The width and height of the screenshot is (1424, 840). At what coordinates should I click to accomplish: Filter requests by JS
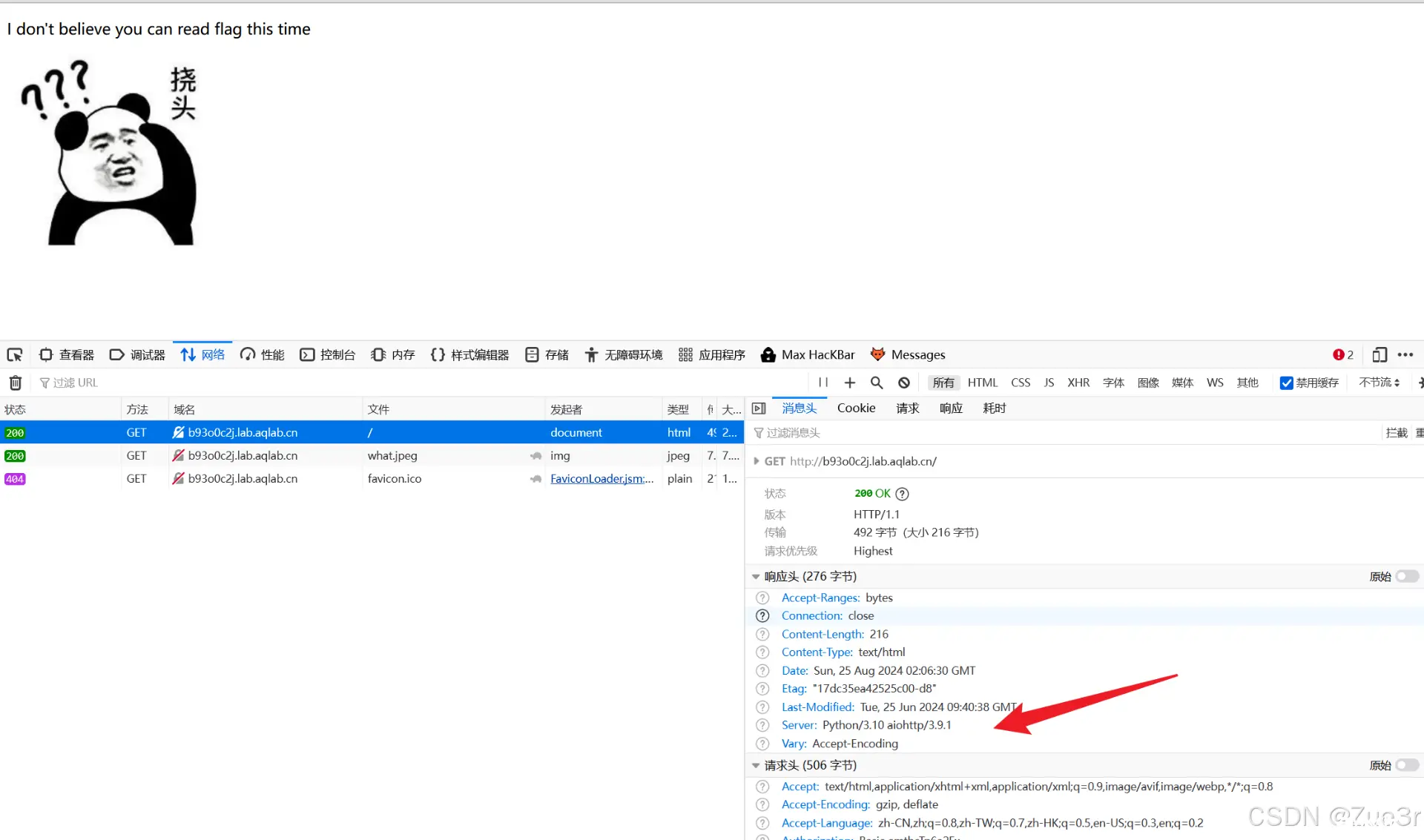(x=1049, y=383)
